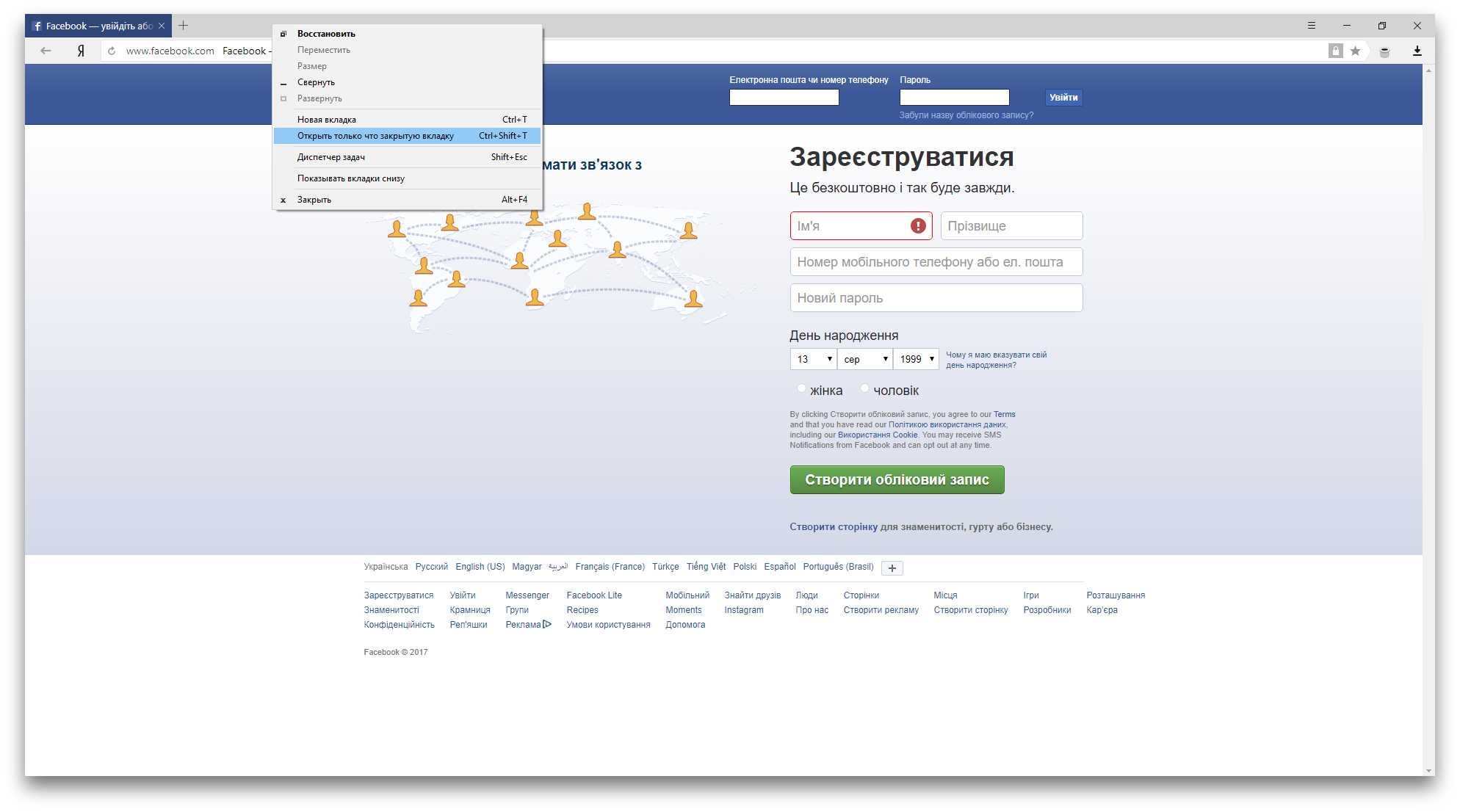Select the 'чоловік' radio button

(864, 388)
